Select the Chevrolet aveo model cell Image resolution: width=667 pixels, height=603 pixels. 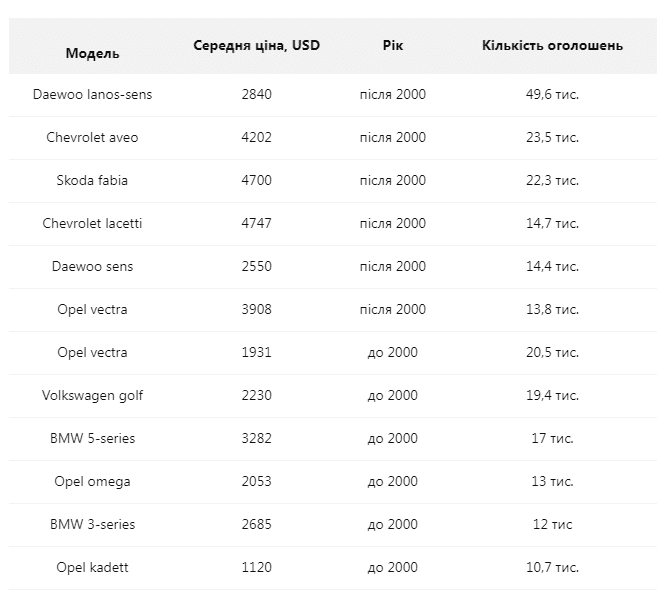pos(92,137)
